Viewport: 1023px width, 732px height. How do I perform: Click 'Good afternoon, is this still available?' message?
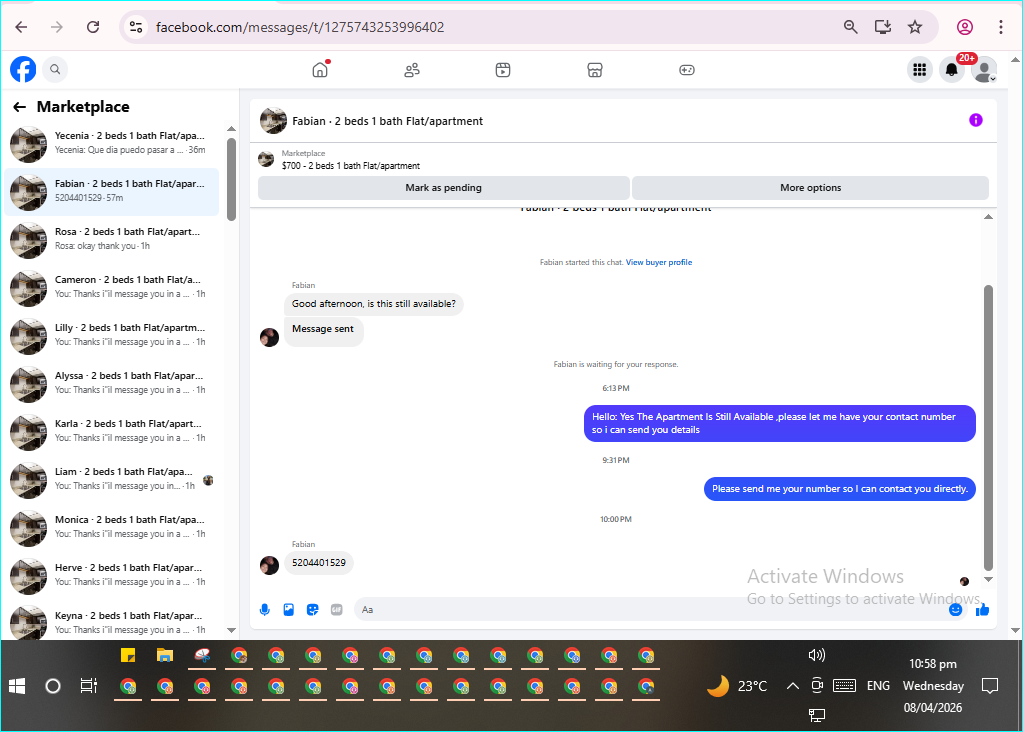(x=374, y=304)
